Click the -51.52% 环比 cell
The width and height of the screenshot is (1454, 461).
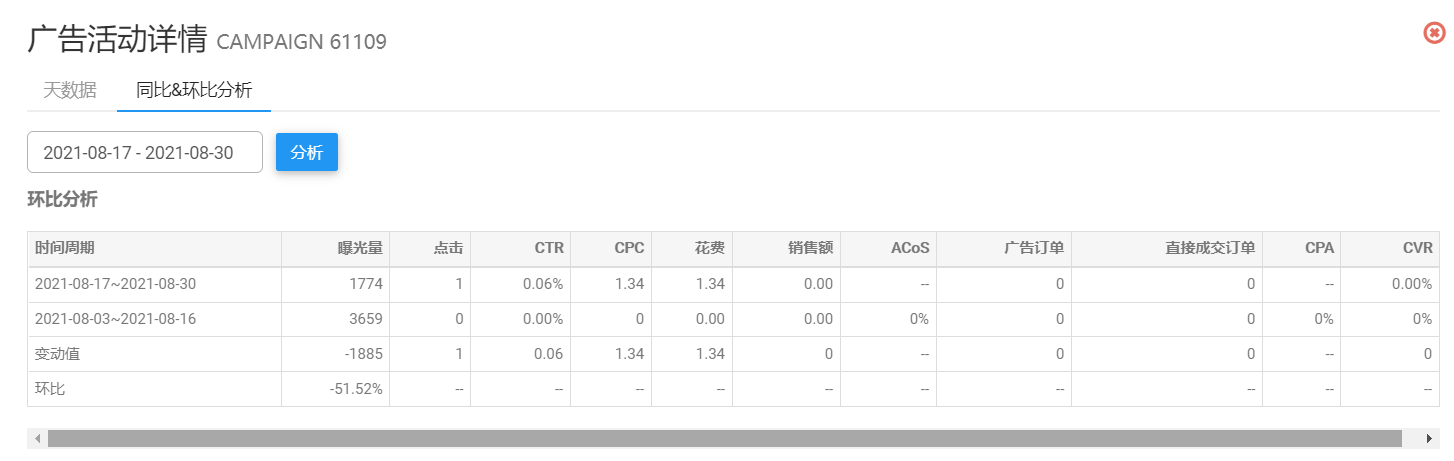pos(356,388)
